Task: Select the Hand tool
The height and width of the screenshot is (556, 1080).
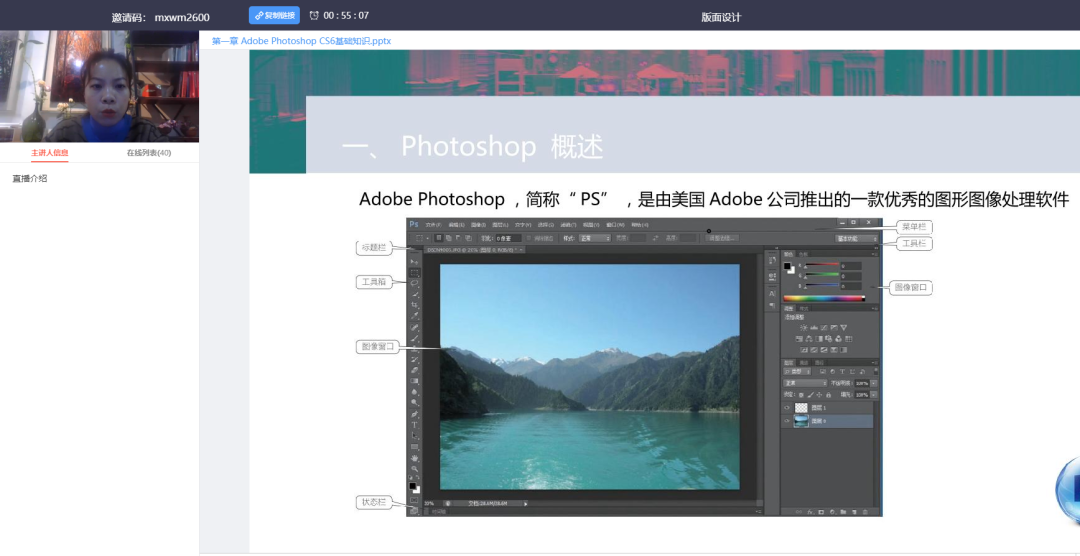Action: coord(414,458)
